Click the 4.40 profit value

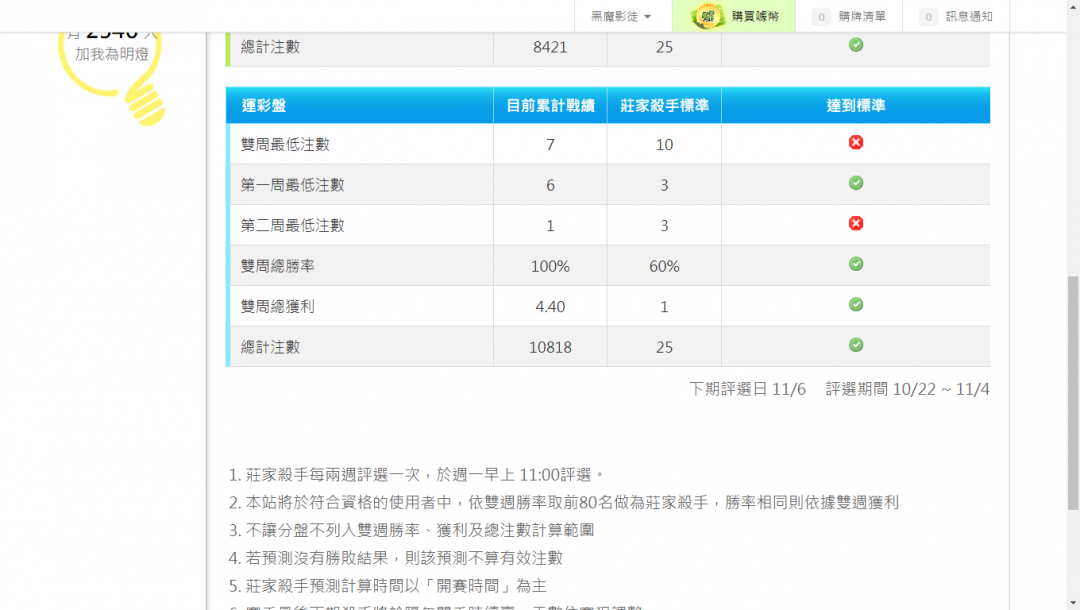click(550, 307)
